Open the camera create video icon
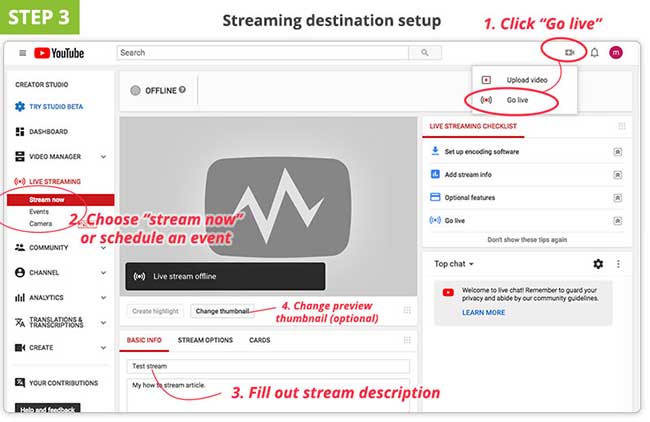650x422 pixels. (569, 52)
